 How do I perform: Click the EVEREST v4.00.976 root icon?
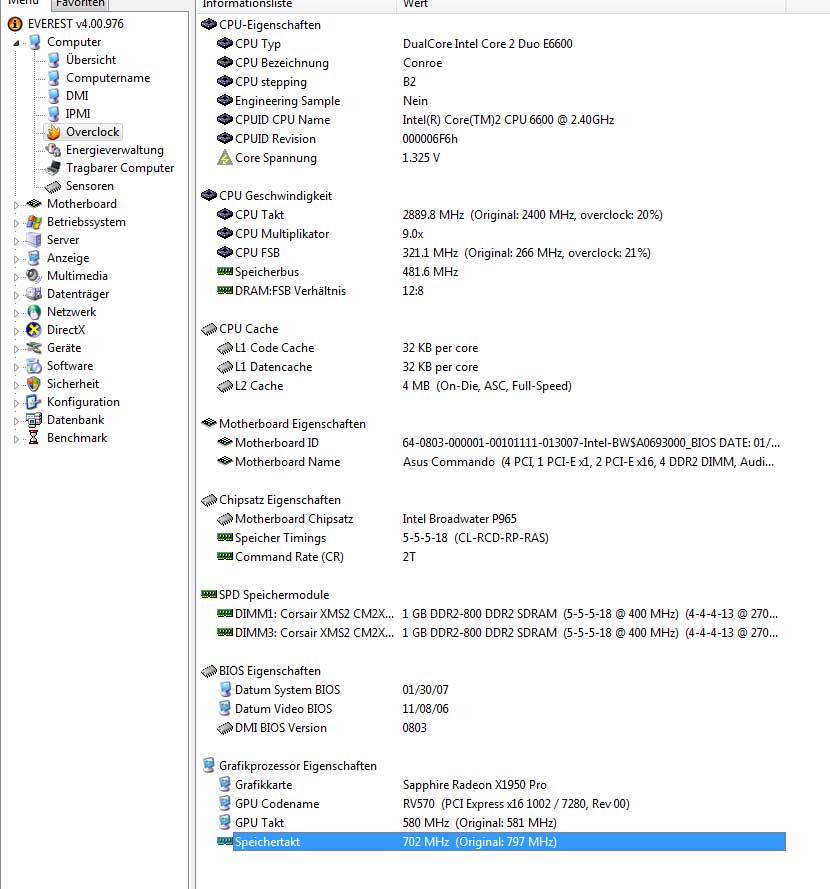click(x=15, y=24)
